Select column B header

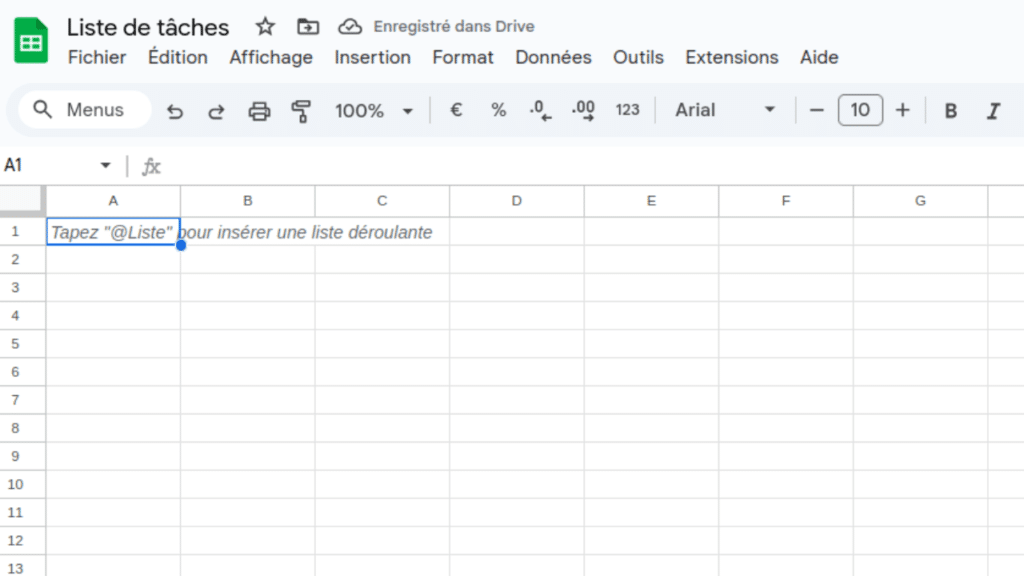click(248, 201)
